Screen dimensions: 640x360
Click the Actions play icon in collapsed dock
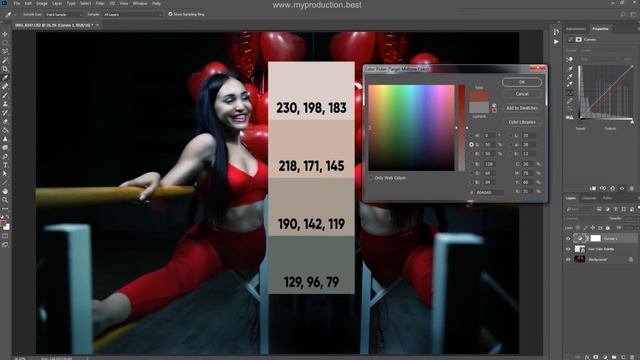(x=556, y=42)
